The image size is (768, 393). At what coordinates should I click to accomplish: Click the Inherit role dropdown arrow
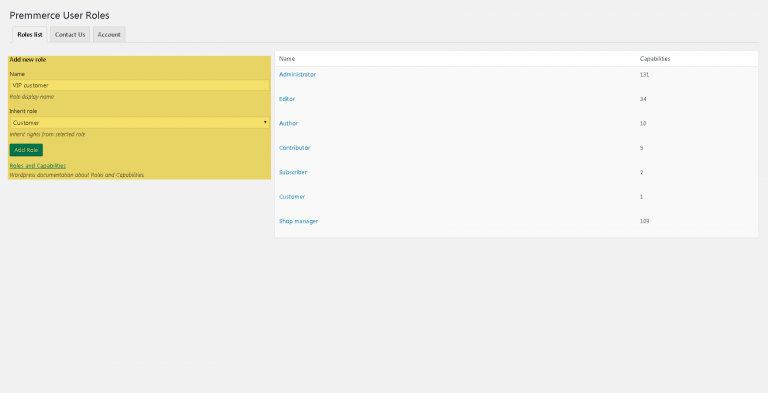pos(265,123)
